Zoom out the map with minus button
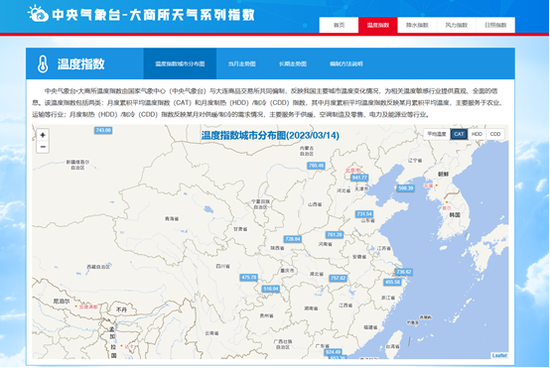This screenshot has width=550, height=368. pyautogui.click(x=43, y=147)
